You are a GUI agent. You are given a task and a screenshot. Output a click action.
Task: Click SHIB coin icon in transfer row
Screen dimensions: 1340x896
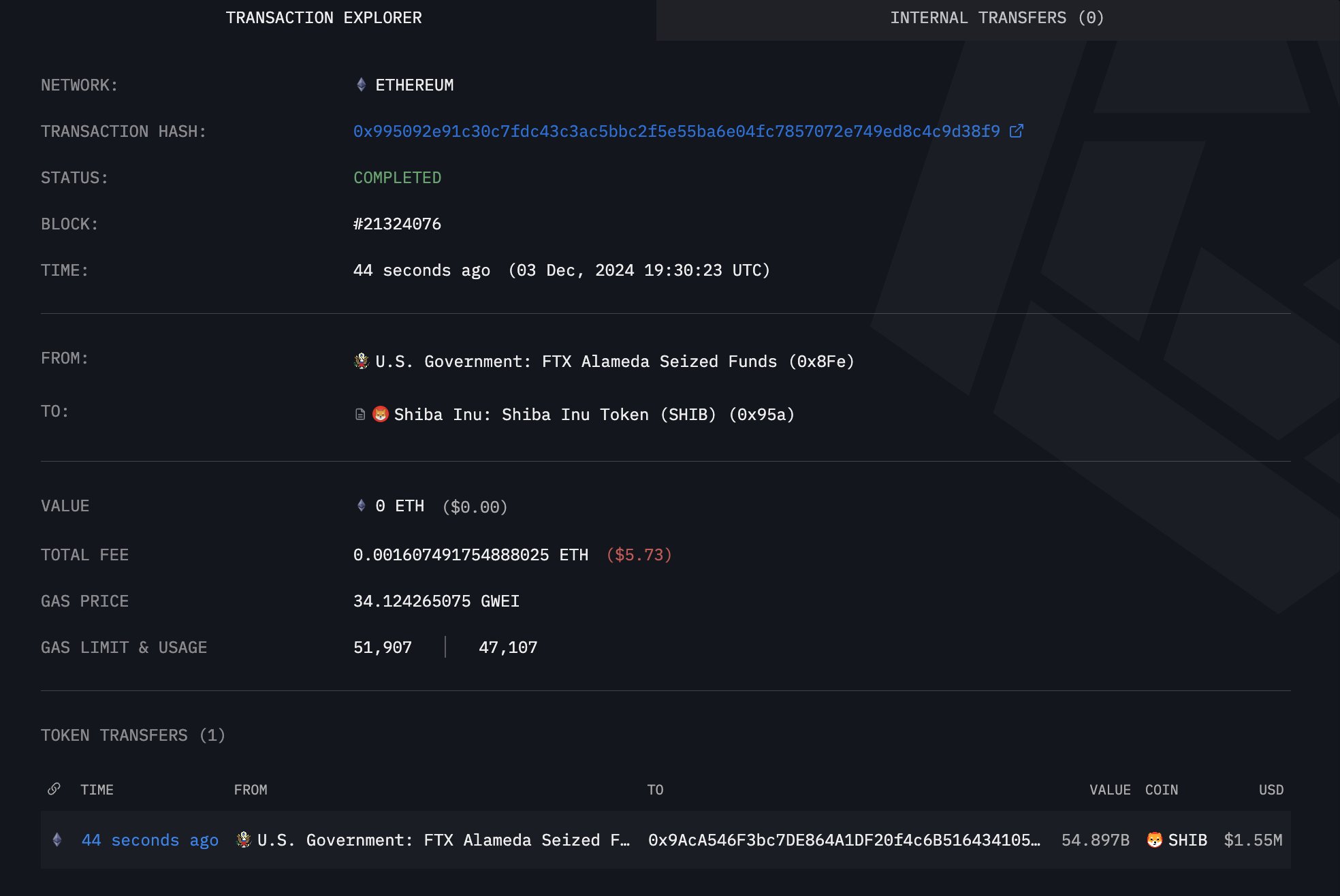tap(1154, 839)
